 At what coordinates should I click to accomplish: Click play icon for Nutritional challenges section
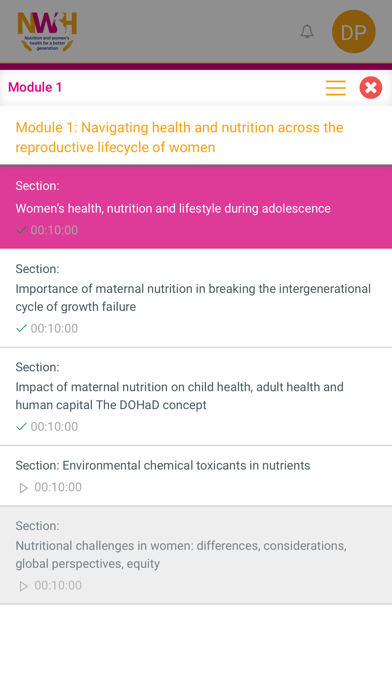pos(24,586)
